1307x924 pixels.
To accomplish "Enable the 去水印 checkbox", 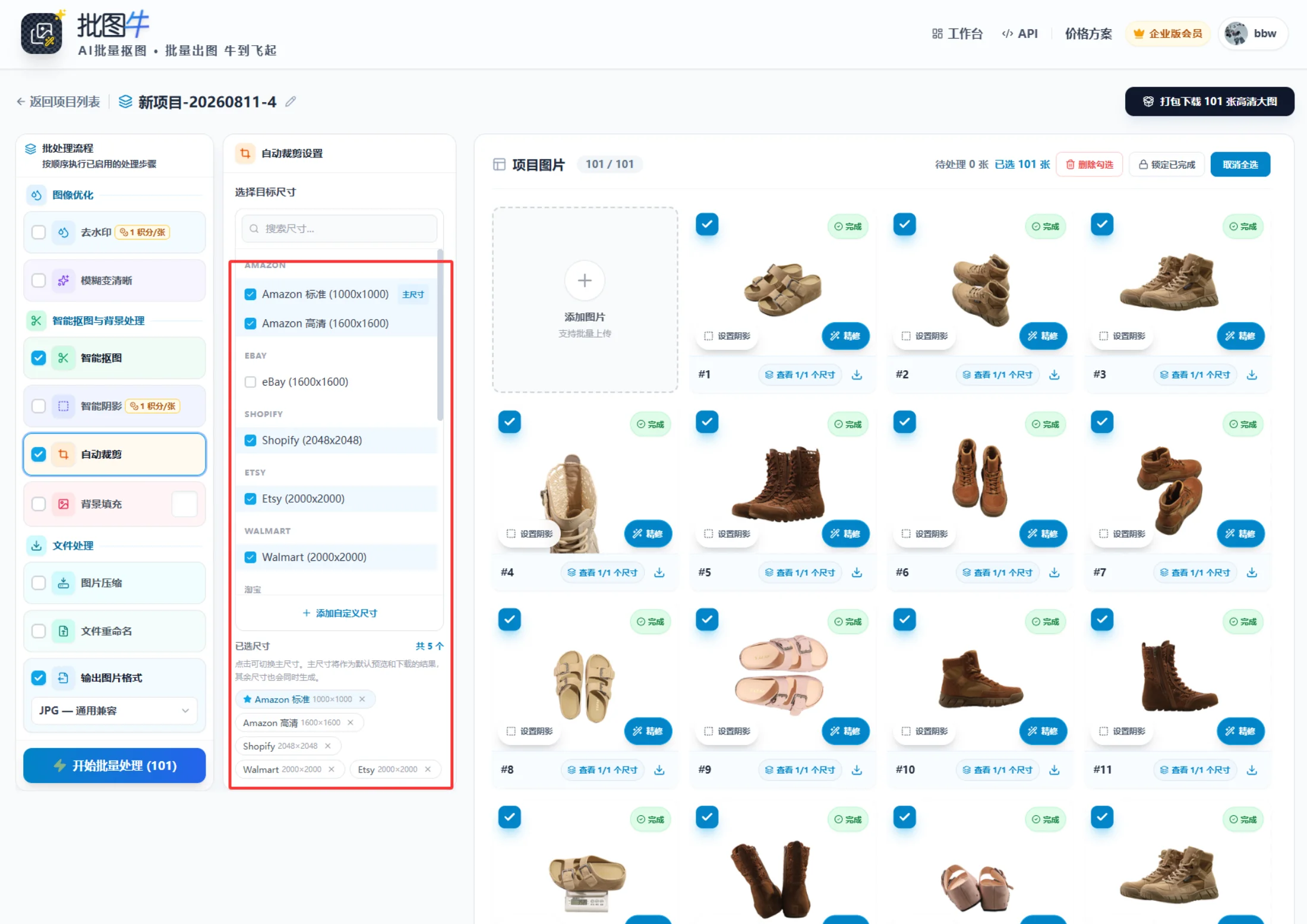I will (39, 232).
